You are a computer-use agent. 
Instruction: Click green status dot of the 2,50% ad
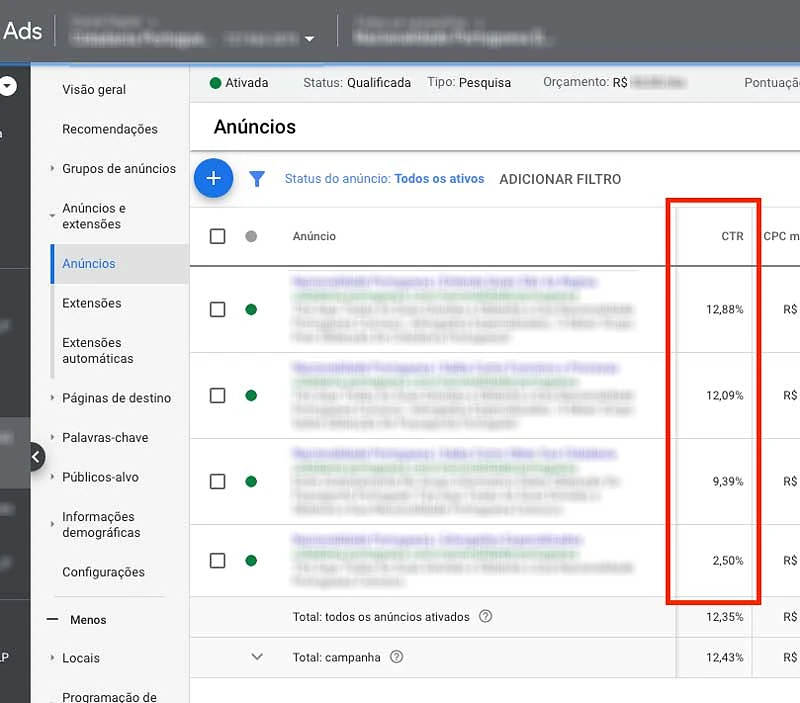coord(251,561)
